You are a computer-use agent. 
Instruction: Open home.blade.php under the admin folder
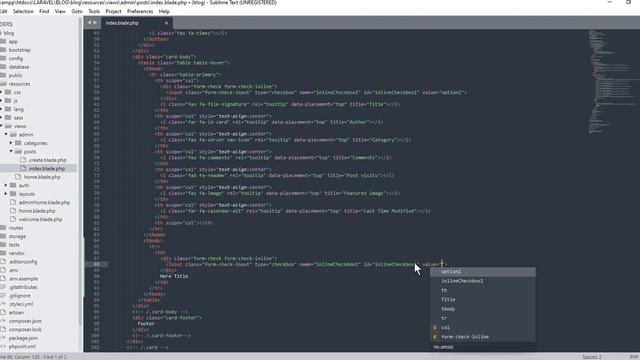tap(42, 177)
